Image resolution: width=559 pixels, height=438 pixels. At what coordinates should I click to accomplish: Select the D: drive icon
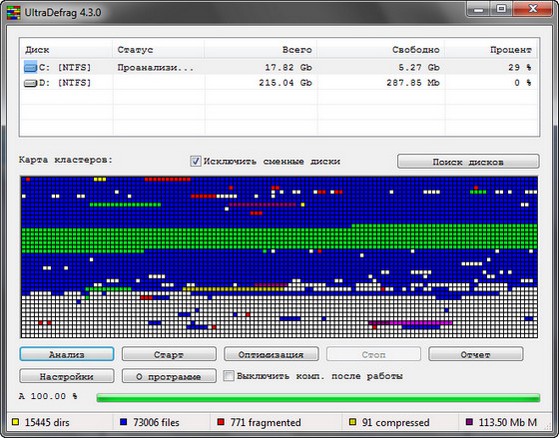[30, 83]
